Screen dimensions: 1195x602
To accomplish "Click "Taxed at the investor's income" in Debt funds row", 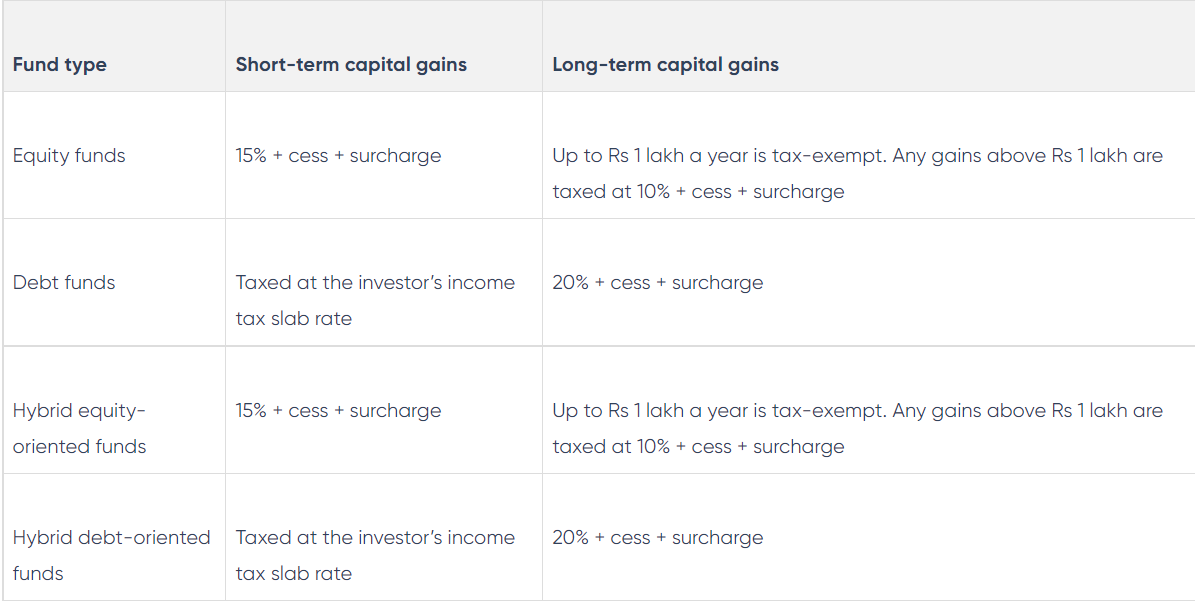I will [x=375, y=283].
